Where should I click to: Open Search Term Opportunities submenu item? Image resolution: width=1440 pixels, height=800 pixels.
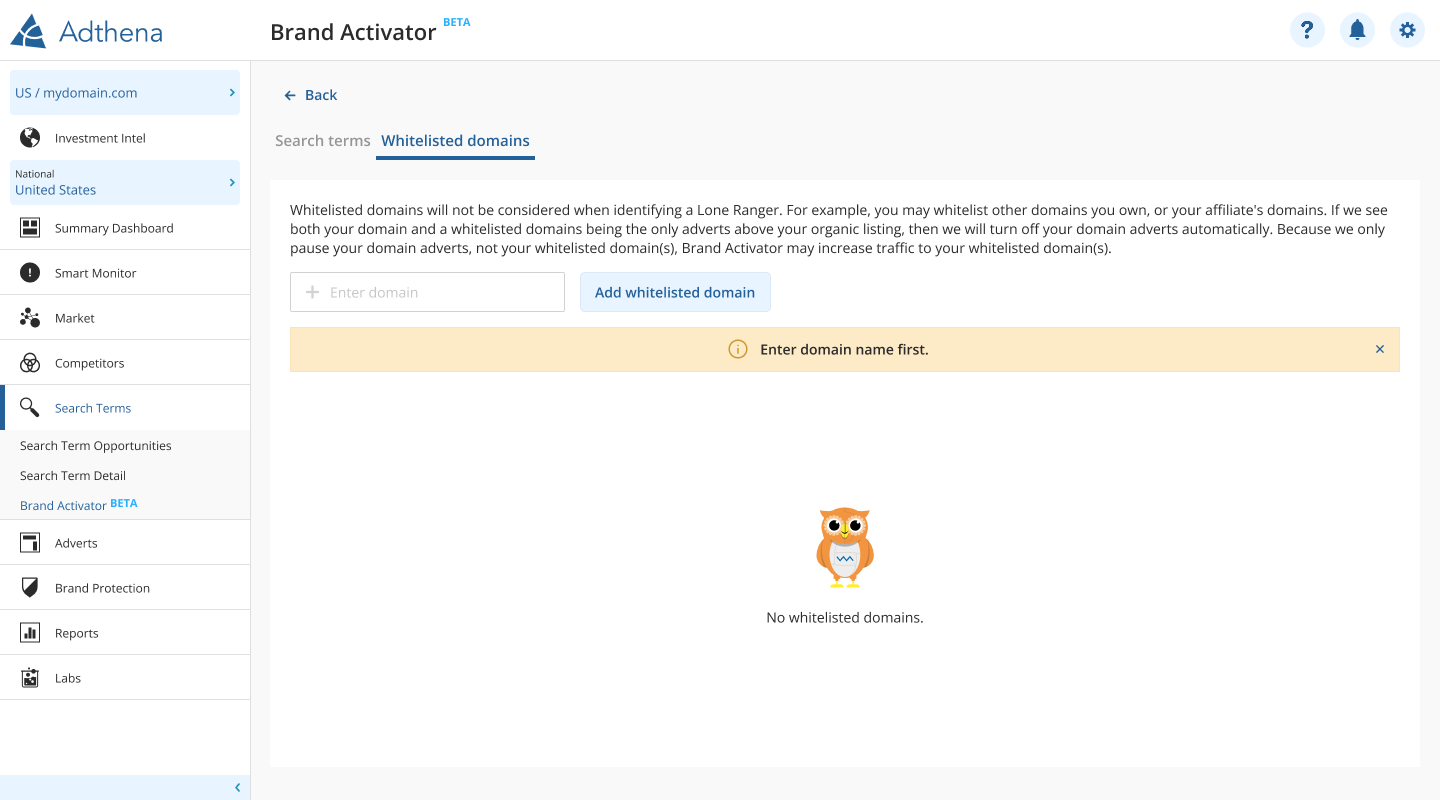(96, 446)
